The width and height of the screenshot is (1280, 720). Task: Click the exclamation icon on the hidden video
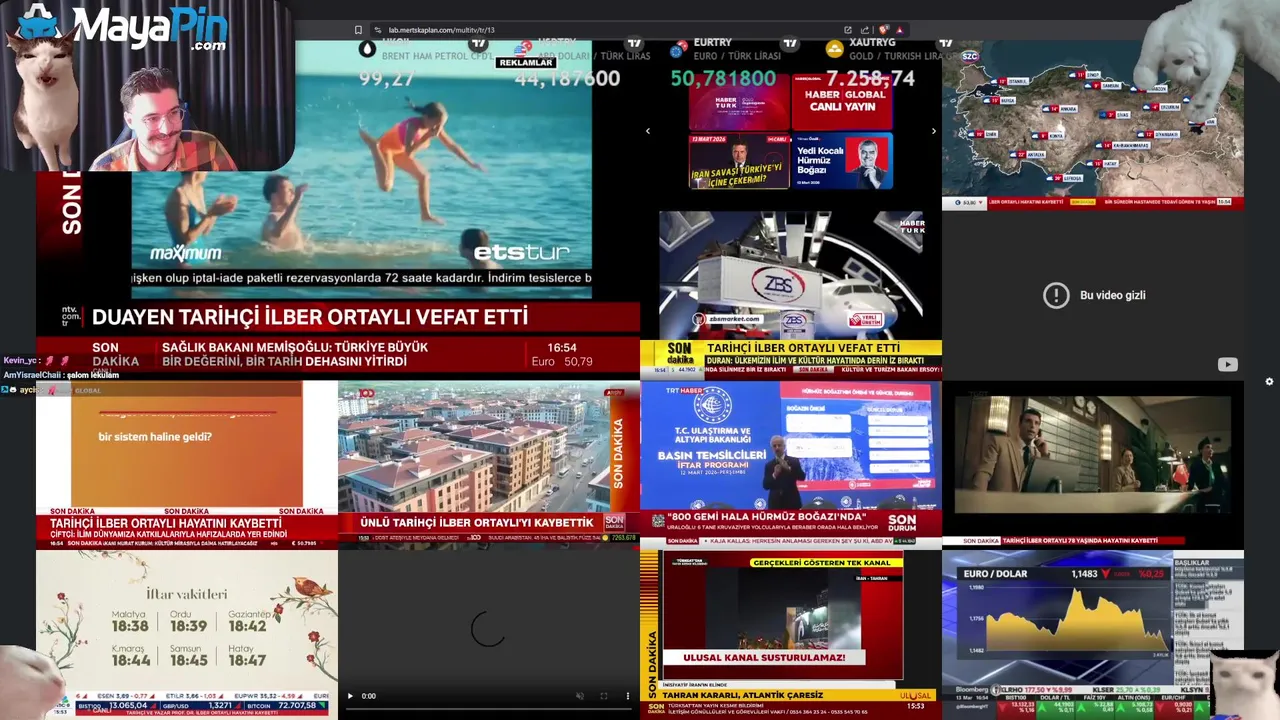1056,295
